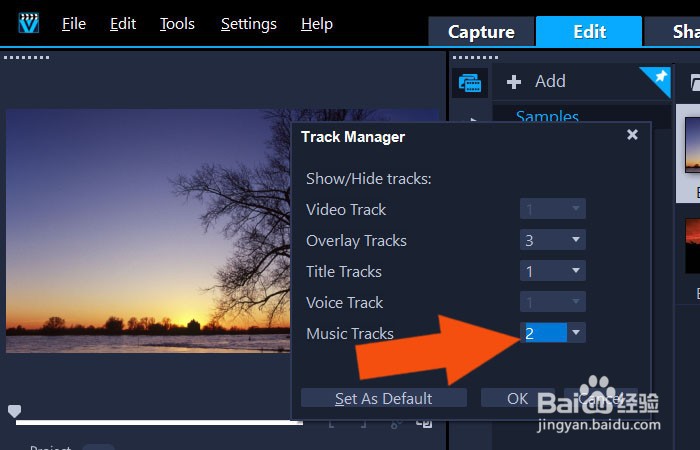The width and height of the screenshot is (700, 450).
Task: Click the sunset preview image
Action: tap(148, 231)
